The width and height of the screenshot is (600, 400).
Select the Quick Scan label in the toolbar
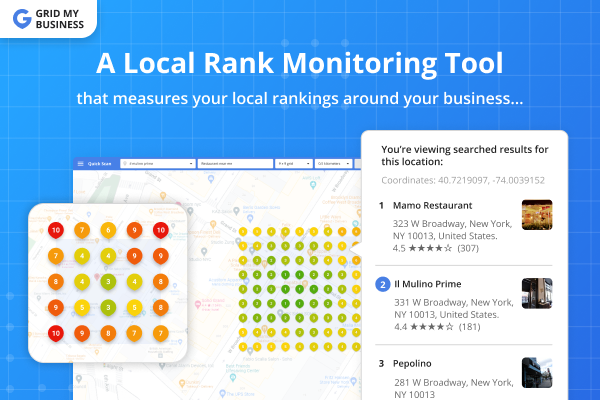point(99,164)
